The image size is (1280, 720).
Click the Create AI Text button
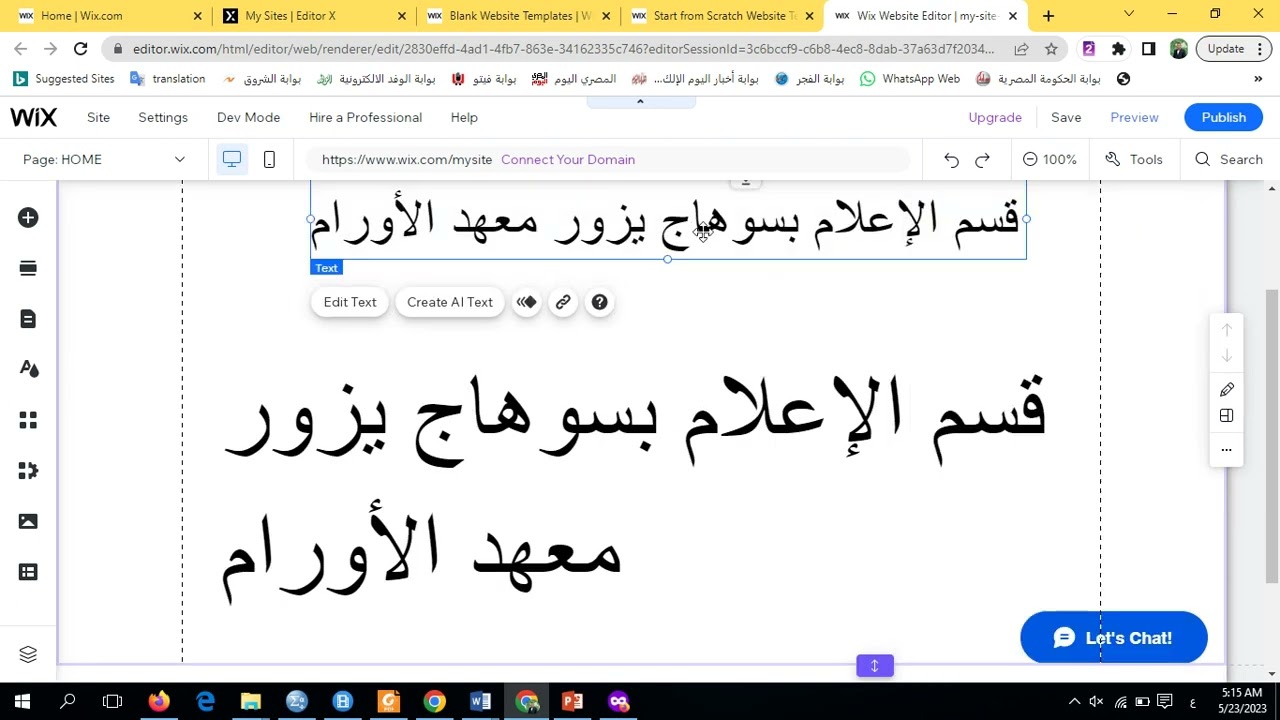[450, 302]
